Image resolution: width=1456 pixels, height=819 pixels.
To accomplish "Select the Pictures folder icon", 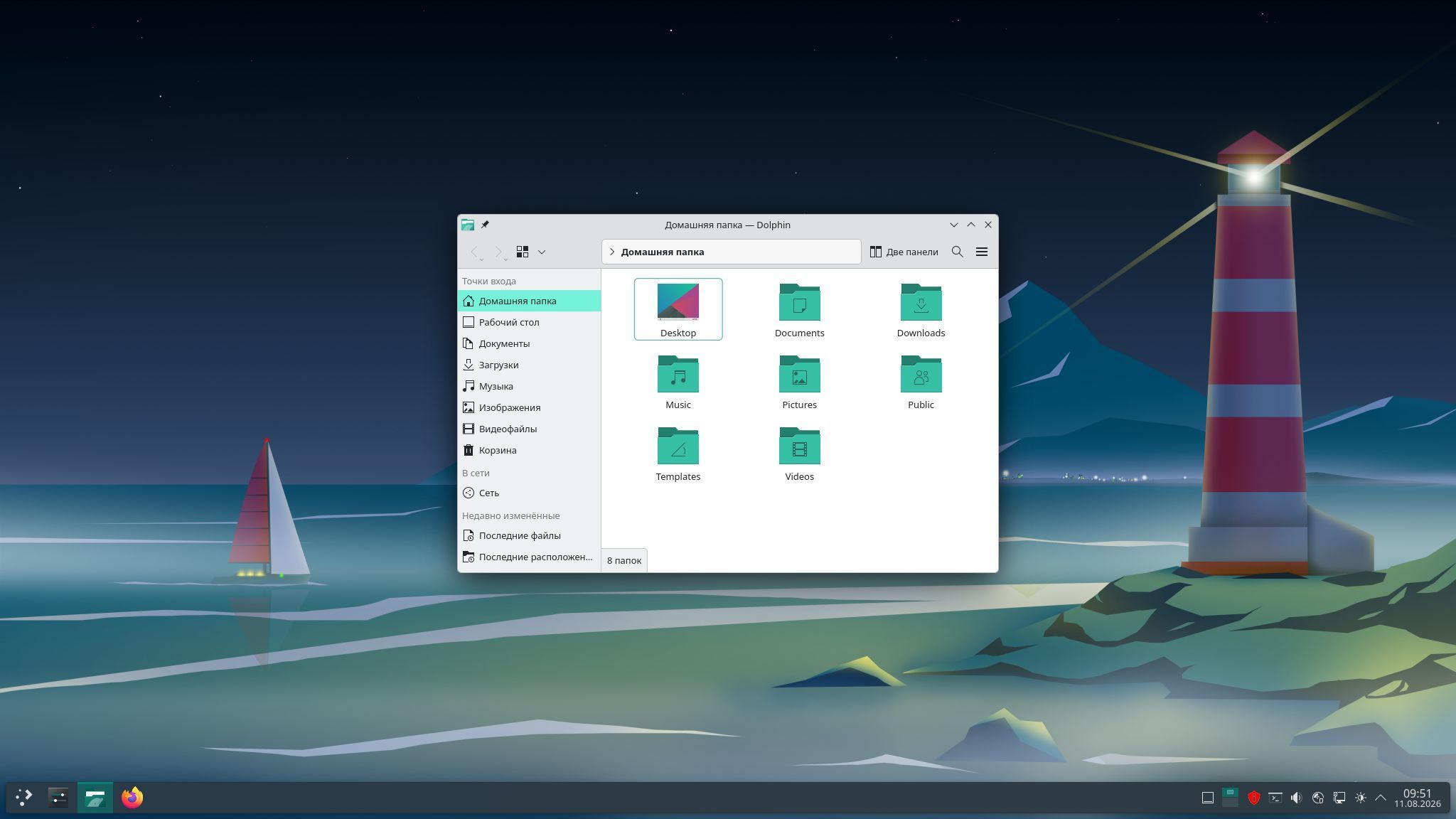I will (x=800, y=374).
